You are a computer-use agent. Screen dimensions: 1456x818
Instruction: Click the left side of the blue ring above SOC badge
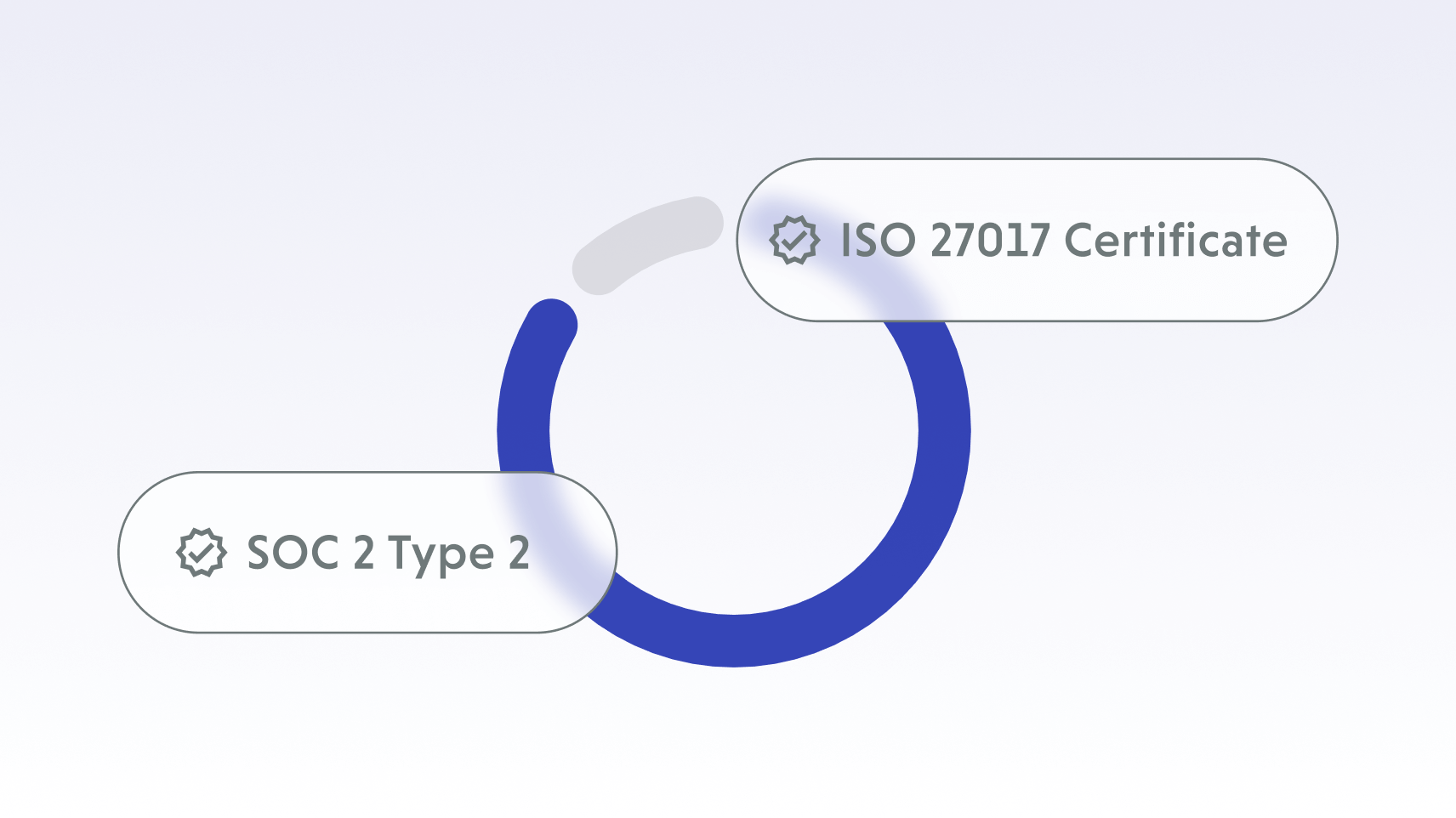click(525, 408)
